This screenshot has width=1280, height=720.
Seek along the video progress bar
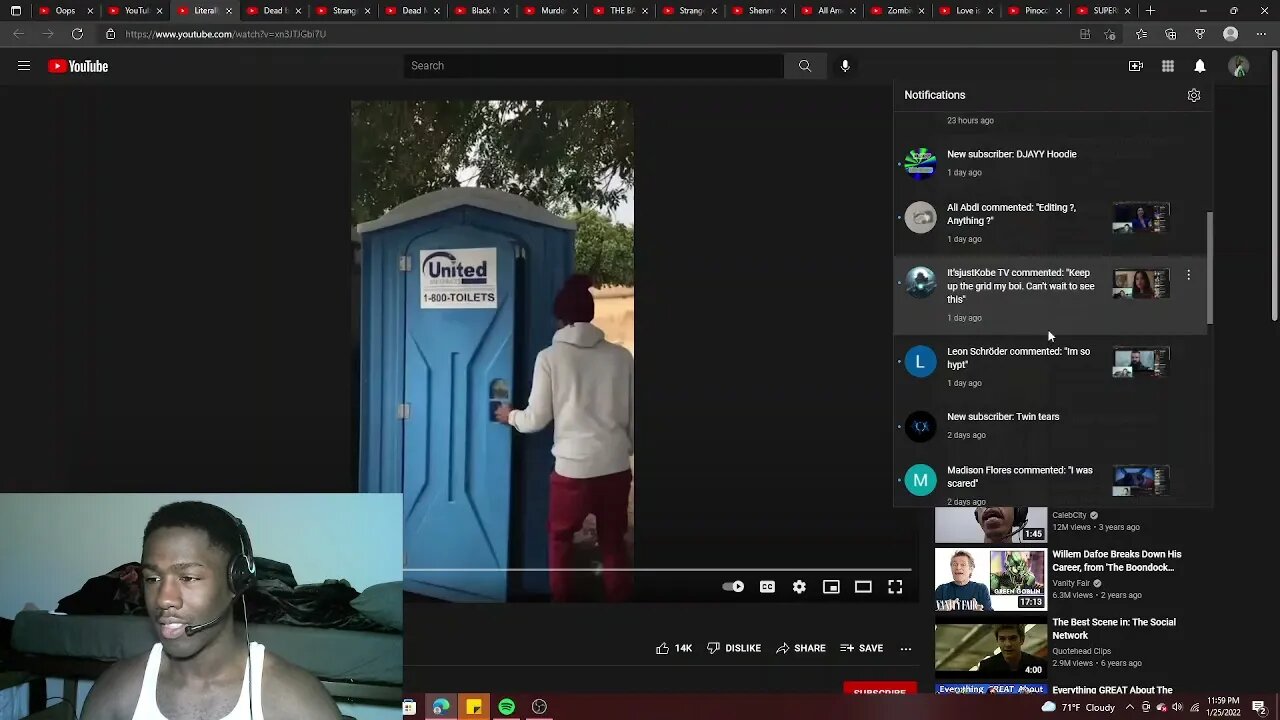pos(657,570)
